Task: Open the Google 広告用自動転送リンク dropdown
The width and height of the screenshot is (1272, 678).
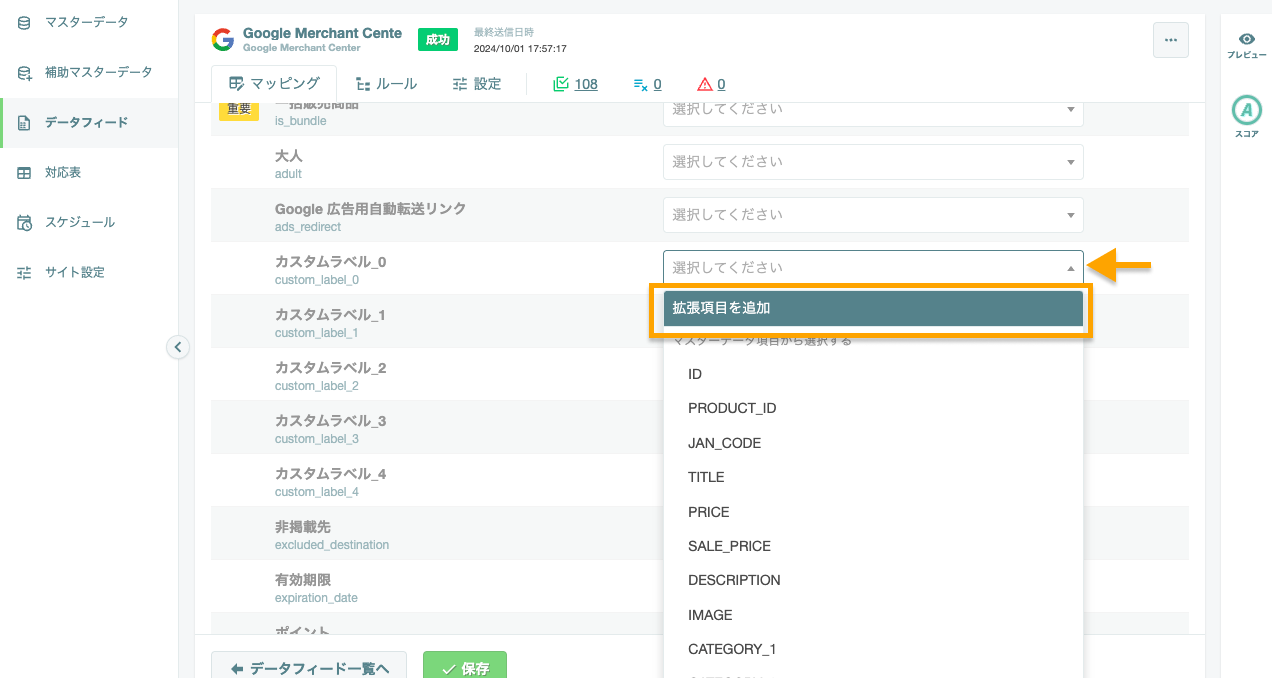Action: click(x=873, y=214)
